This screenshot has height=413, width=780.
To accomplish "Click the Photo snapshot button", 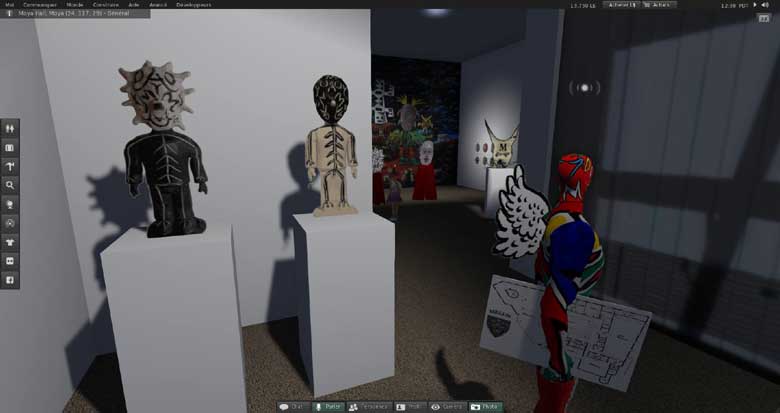I will [x=486, y=407].
